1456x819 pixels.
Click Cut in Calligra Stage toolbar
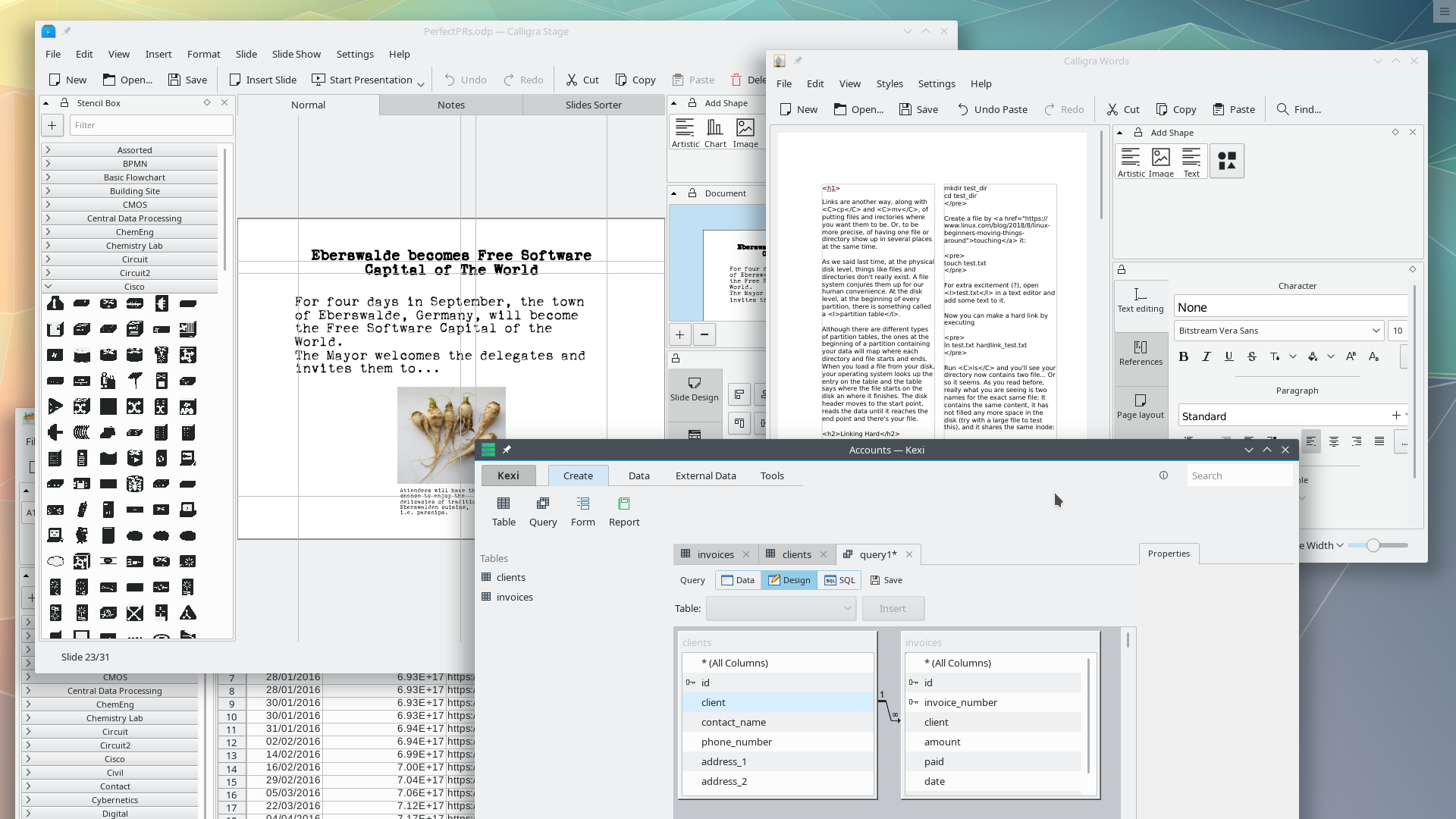coord(582,80)
